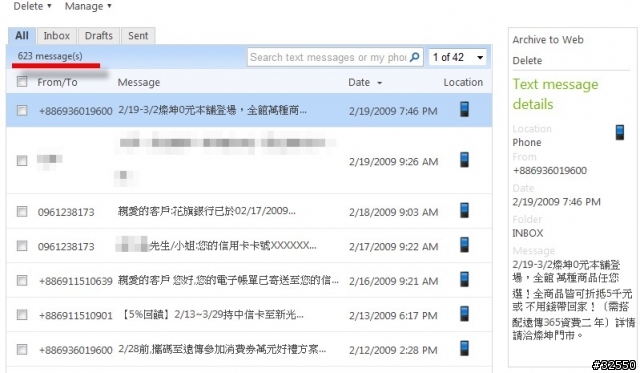Switch to the Inbox tab
640x373 pixels.
(57, 36)
